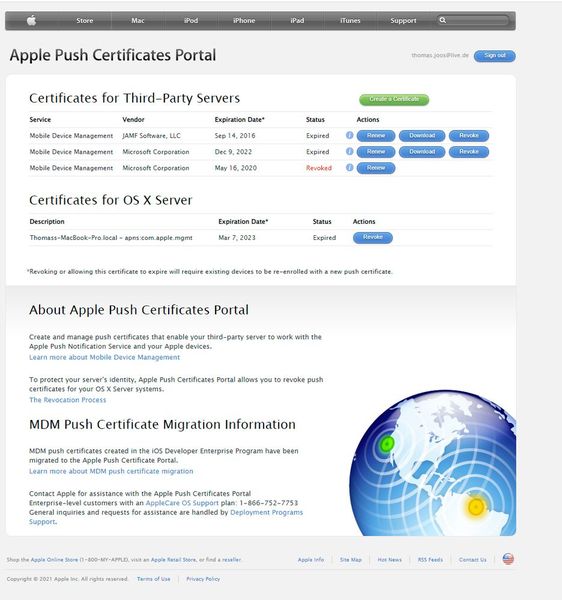Renew the revoked May 16, 2020 certificate
562x600 pixels.
(x=376, y=168)
